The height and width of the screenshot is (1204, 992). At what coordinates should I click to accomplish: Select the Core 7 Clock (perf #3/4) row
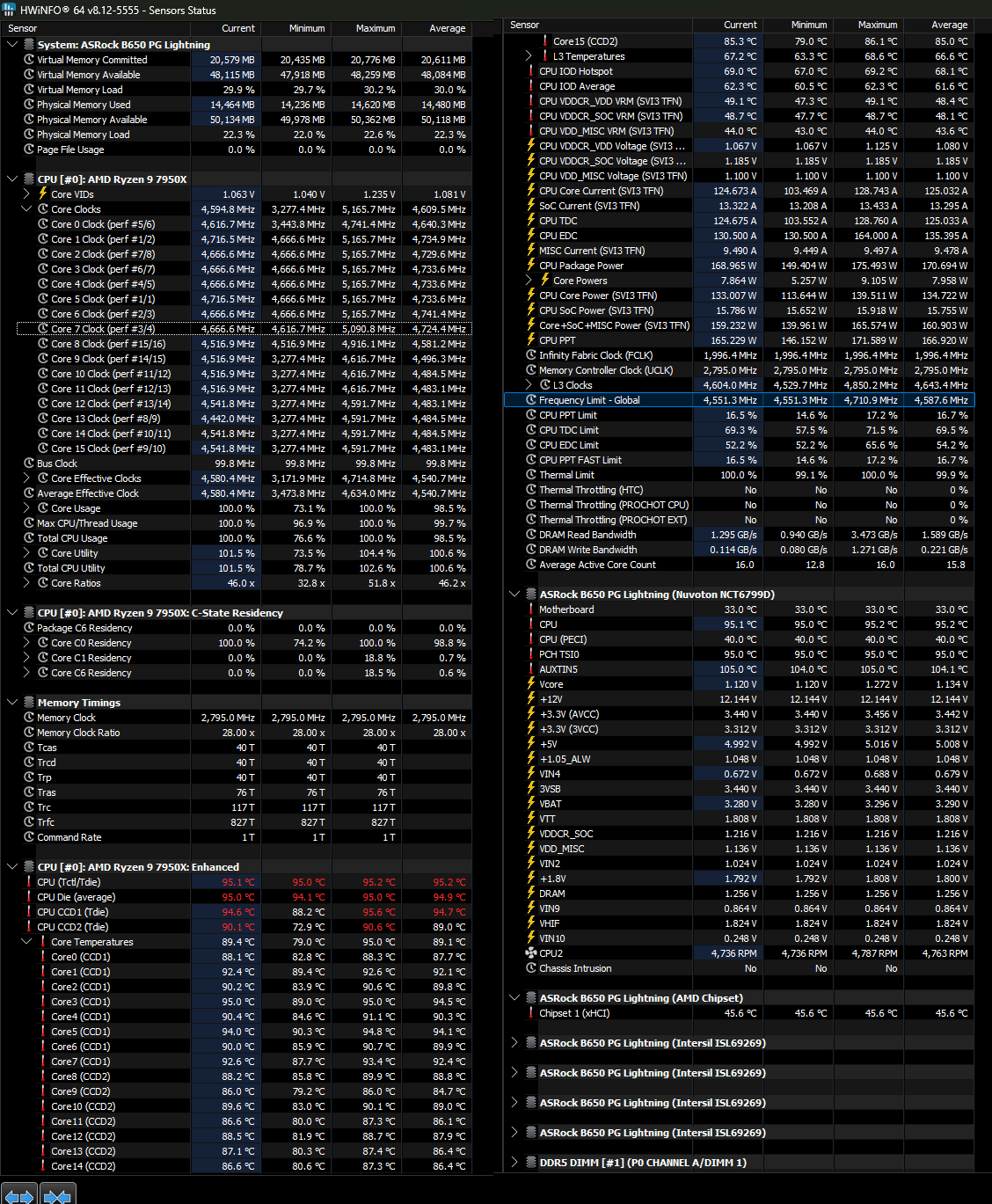[x=244, y=329]
